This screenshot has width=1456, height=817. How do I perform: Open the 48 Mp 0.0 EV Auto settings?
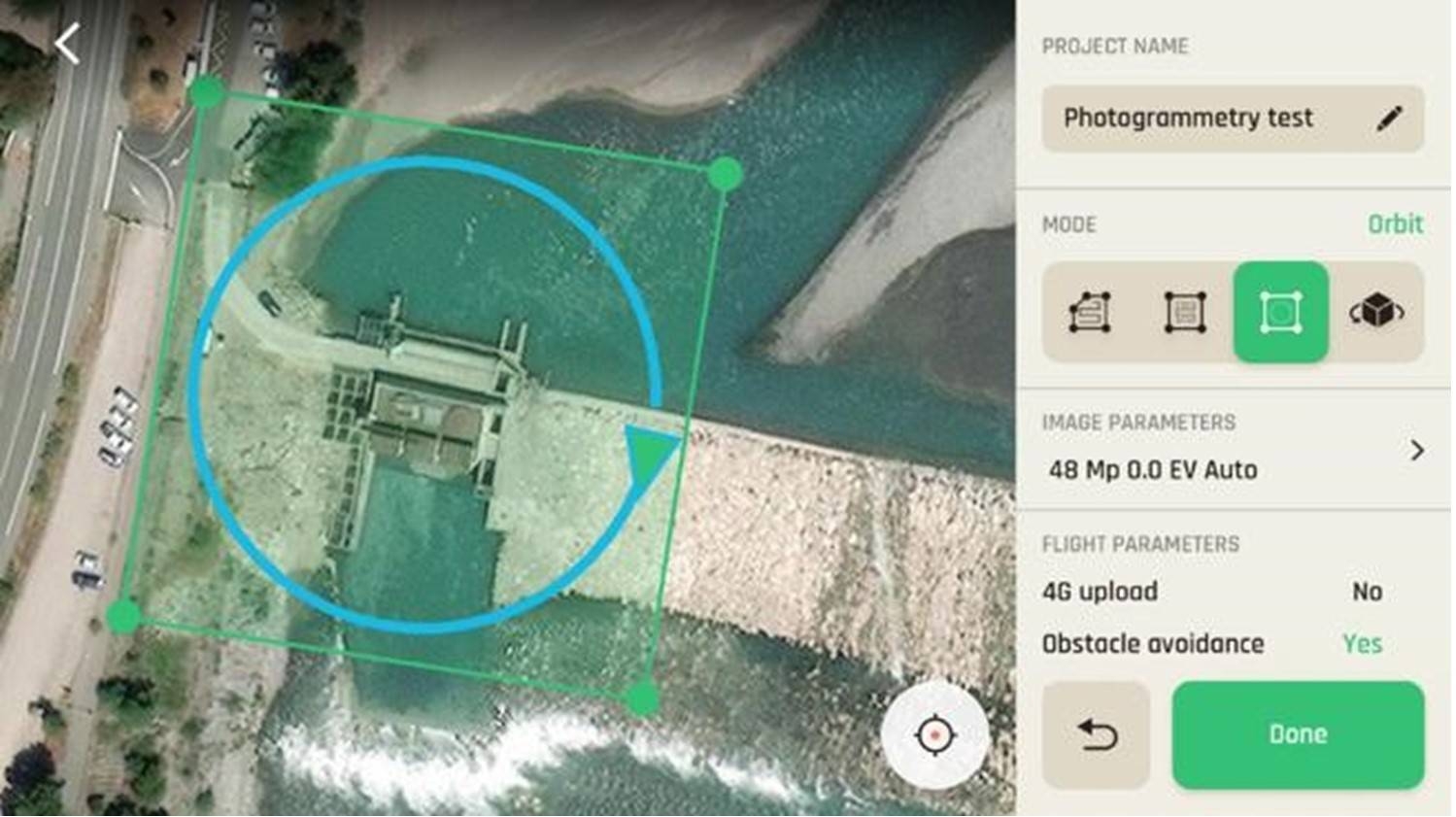1152,470
